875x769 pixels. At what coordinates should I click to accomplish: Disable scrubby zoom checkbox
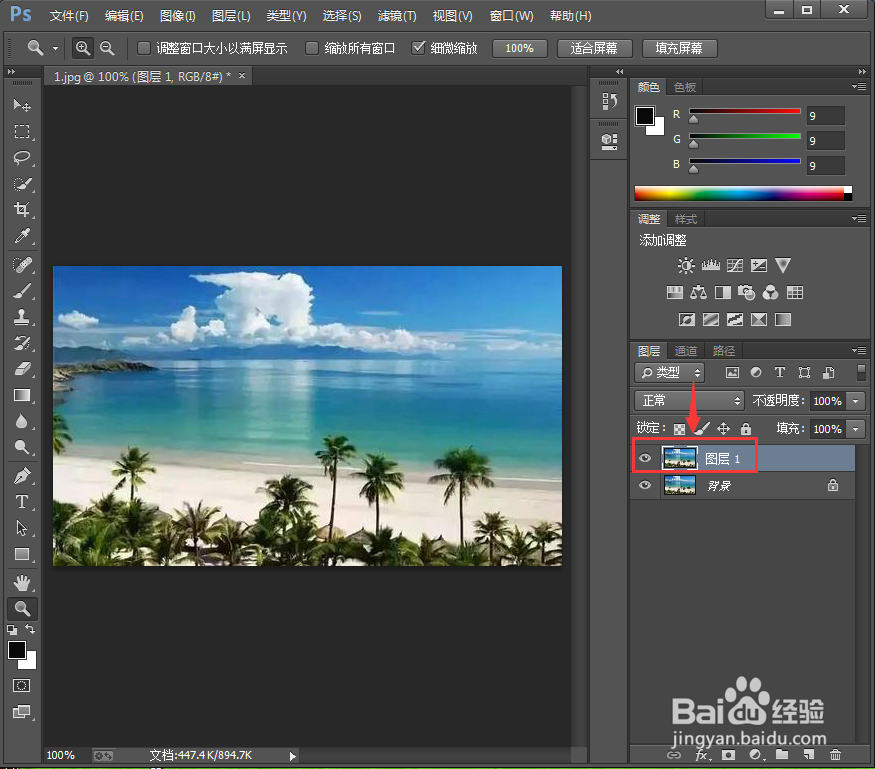[x=419, y=48]
